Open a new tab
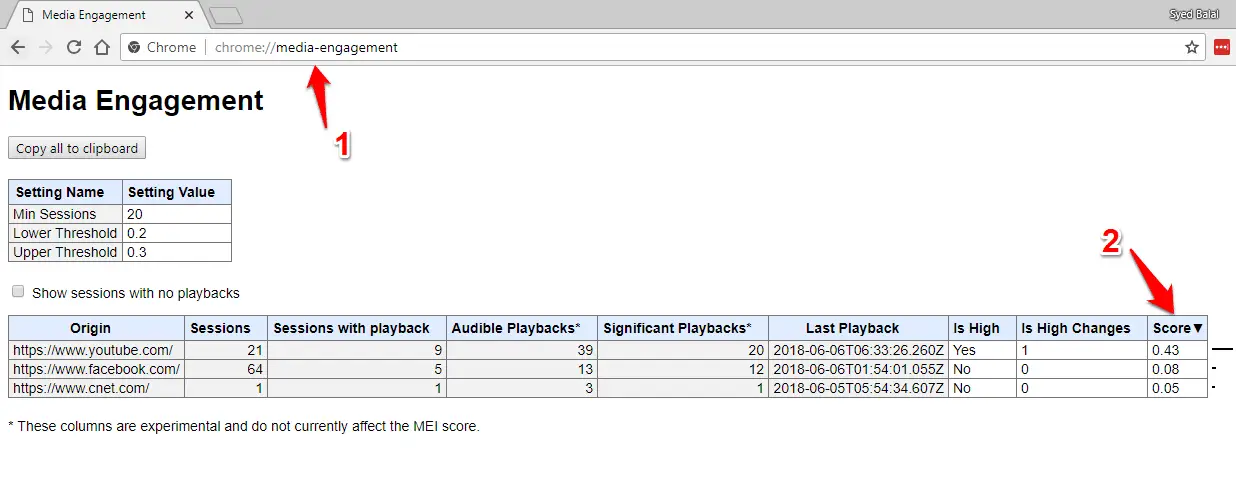The height and width of the screenshot is (488, 1236). coord(227,15)
